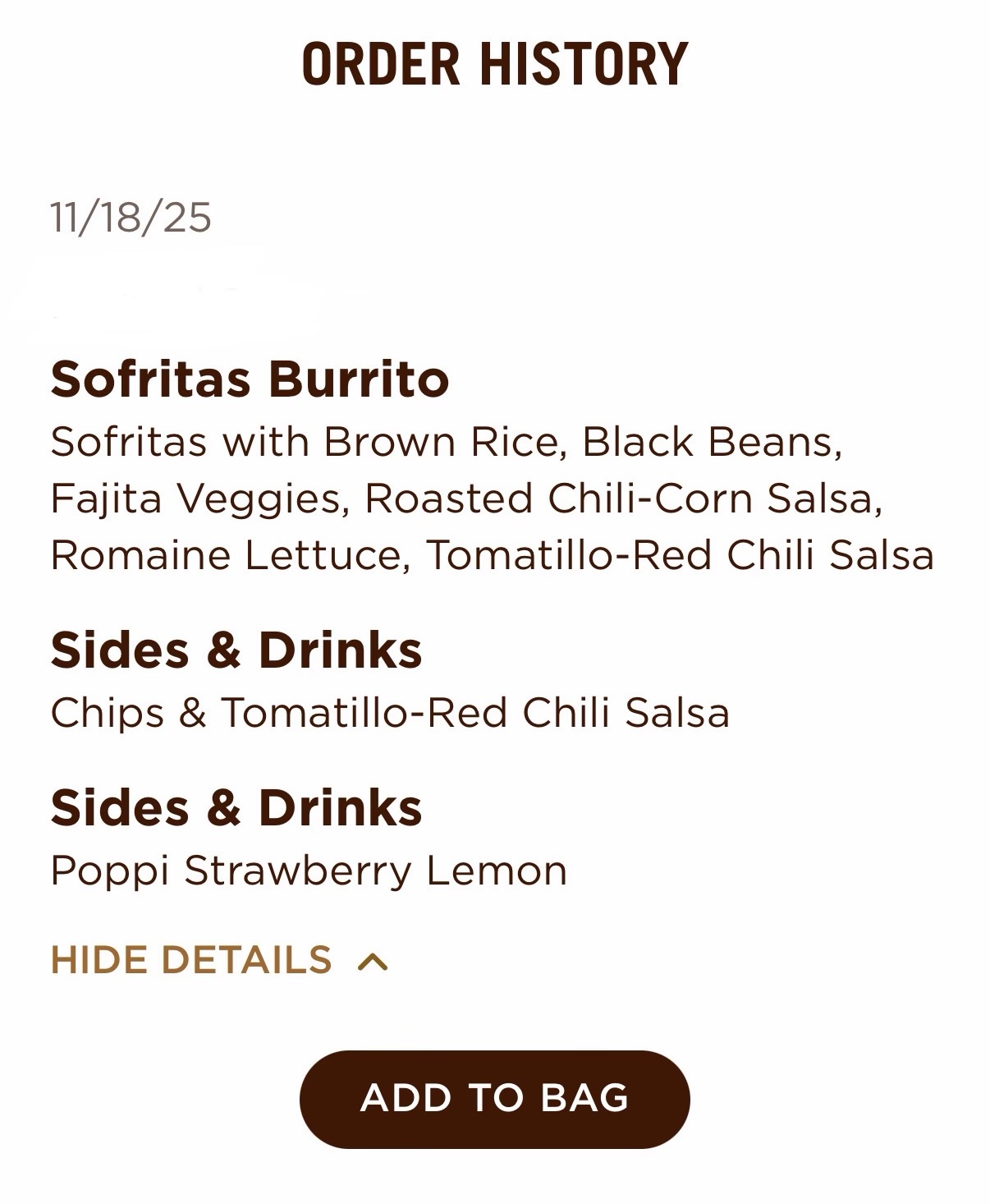This screenshot has height=1204, width=990.
Task: Click the word BAG on button
Action: coord(584,1098)
